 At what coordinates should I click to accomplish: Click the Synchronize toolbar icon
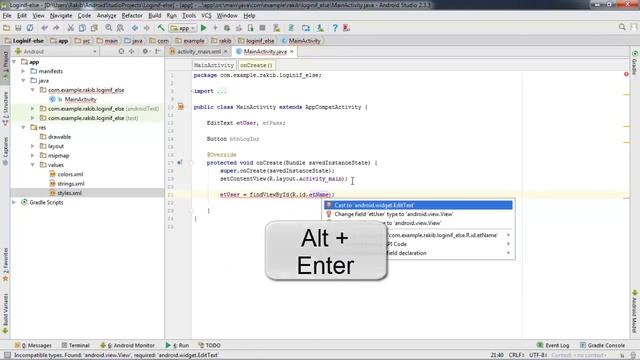click(x=30, y=28)
